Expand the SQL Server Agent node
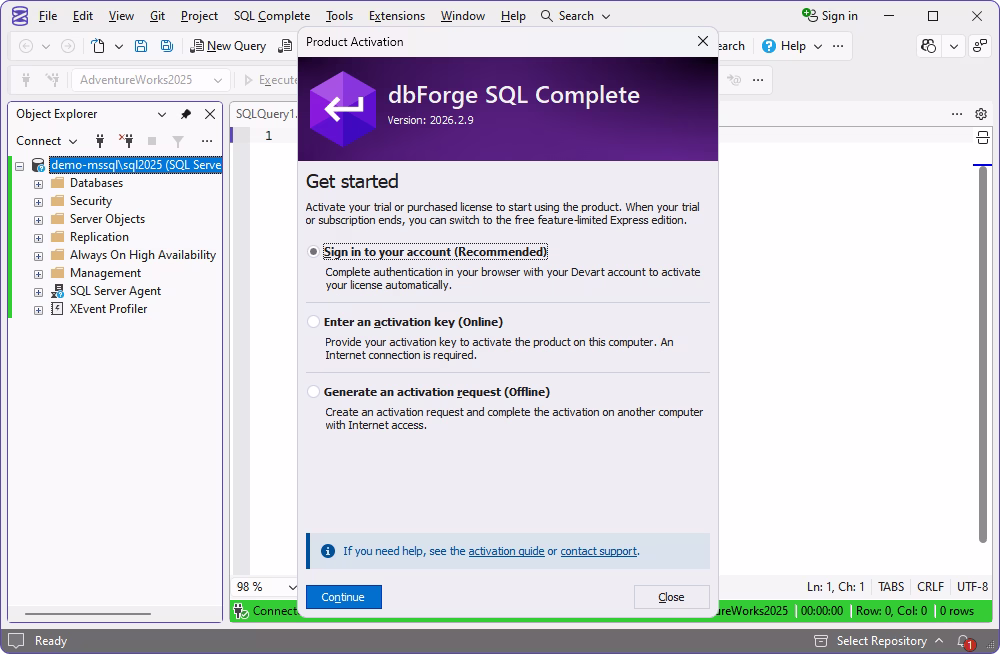This screenshot has width=1000, height=654. click(x=38, y=292)
